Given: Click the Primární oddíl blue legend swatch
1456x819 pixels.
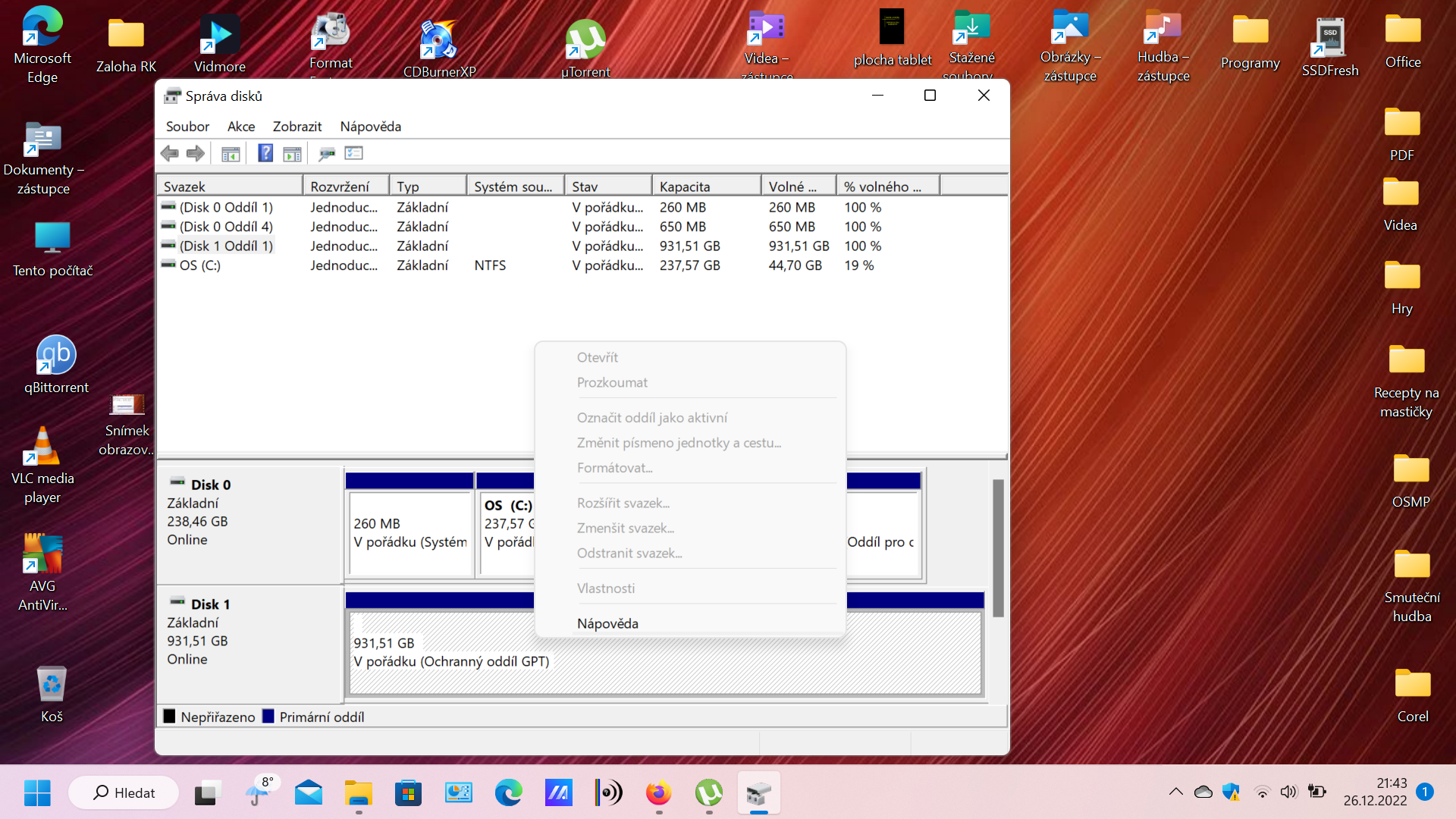Looking at the screenshot, I should [x=268, y=717].
